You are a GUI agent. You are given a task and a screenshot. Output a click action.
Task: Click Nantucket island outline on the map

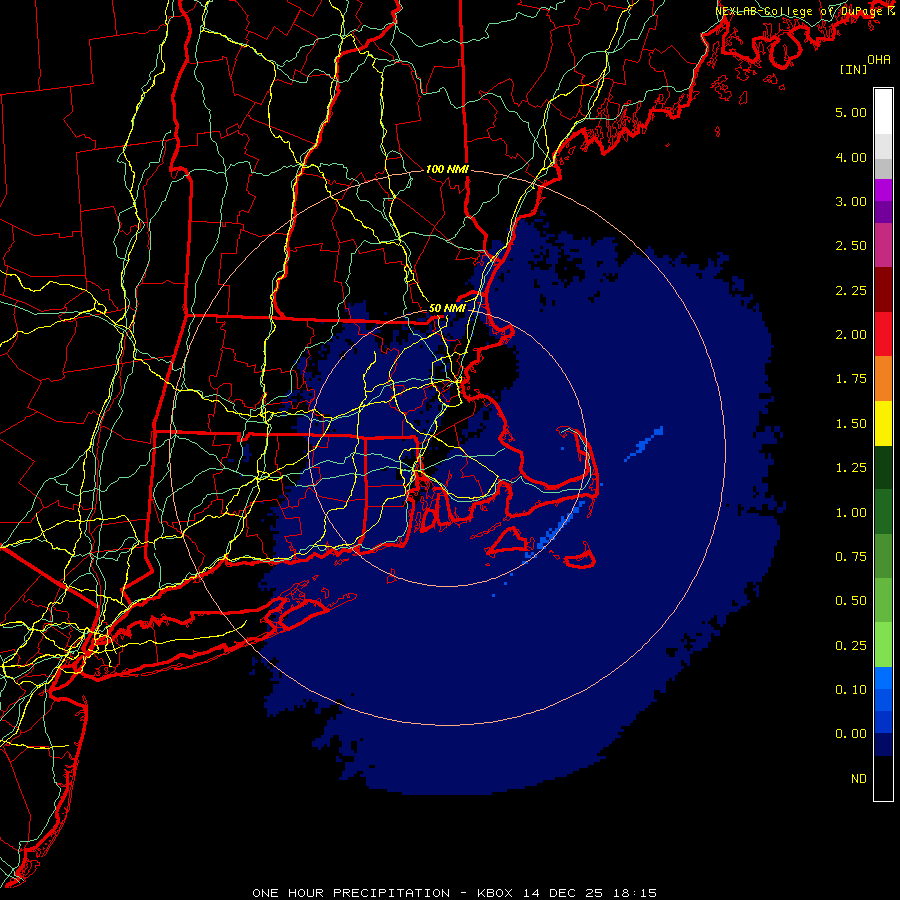coord(579,556)
